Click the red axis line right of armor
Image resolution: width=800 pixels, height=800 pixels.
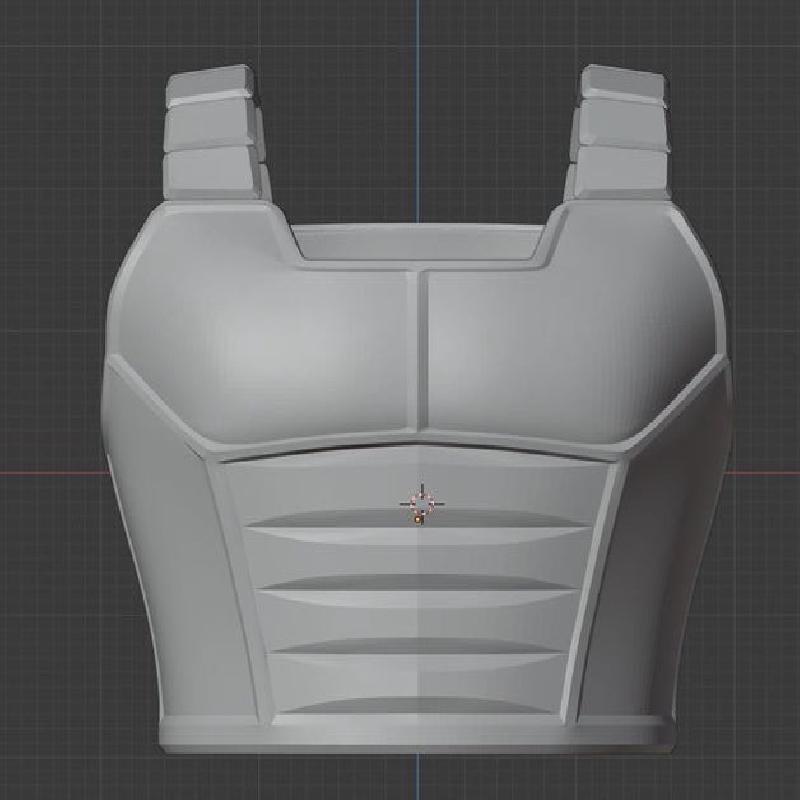click(765, 473)
